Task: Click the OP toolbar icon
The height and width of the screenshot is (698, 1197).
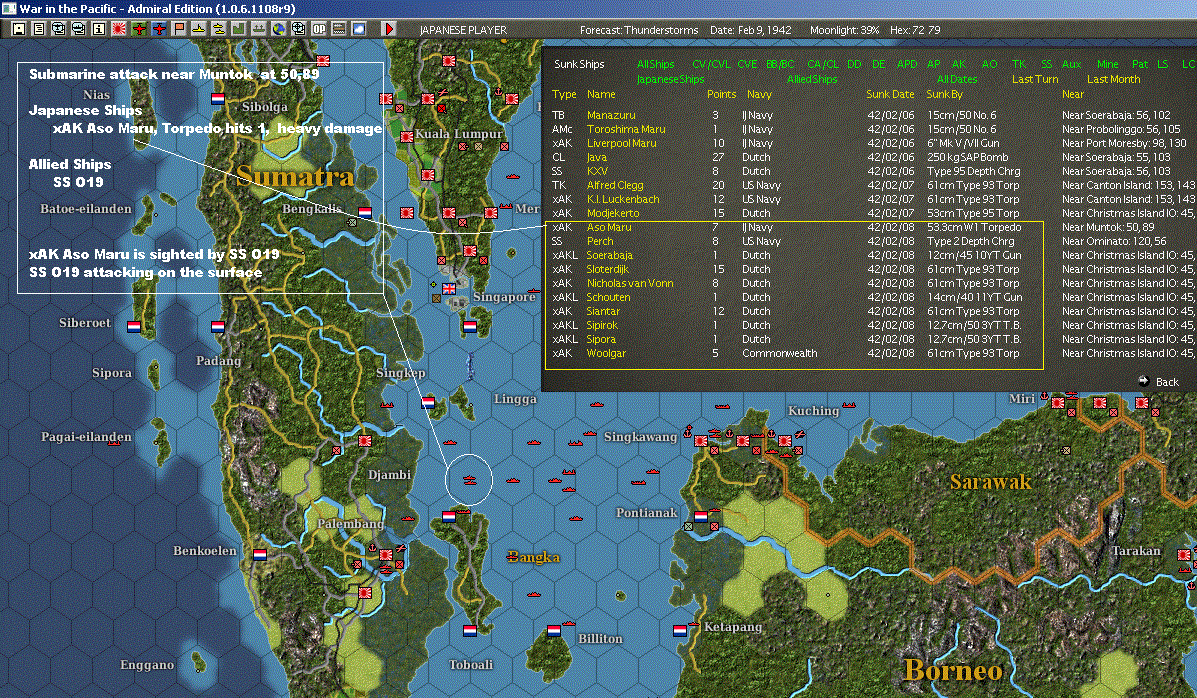Action: 318,29
